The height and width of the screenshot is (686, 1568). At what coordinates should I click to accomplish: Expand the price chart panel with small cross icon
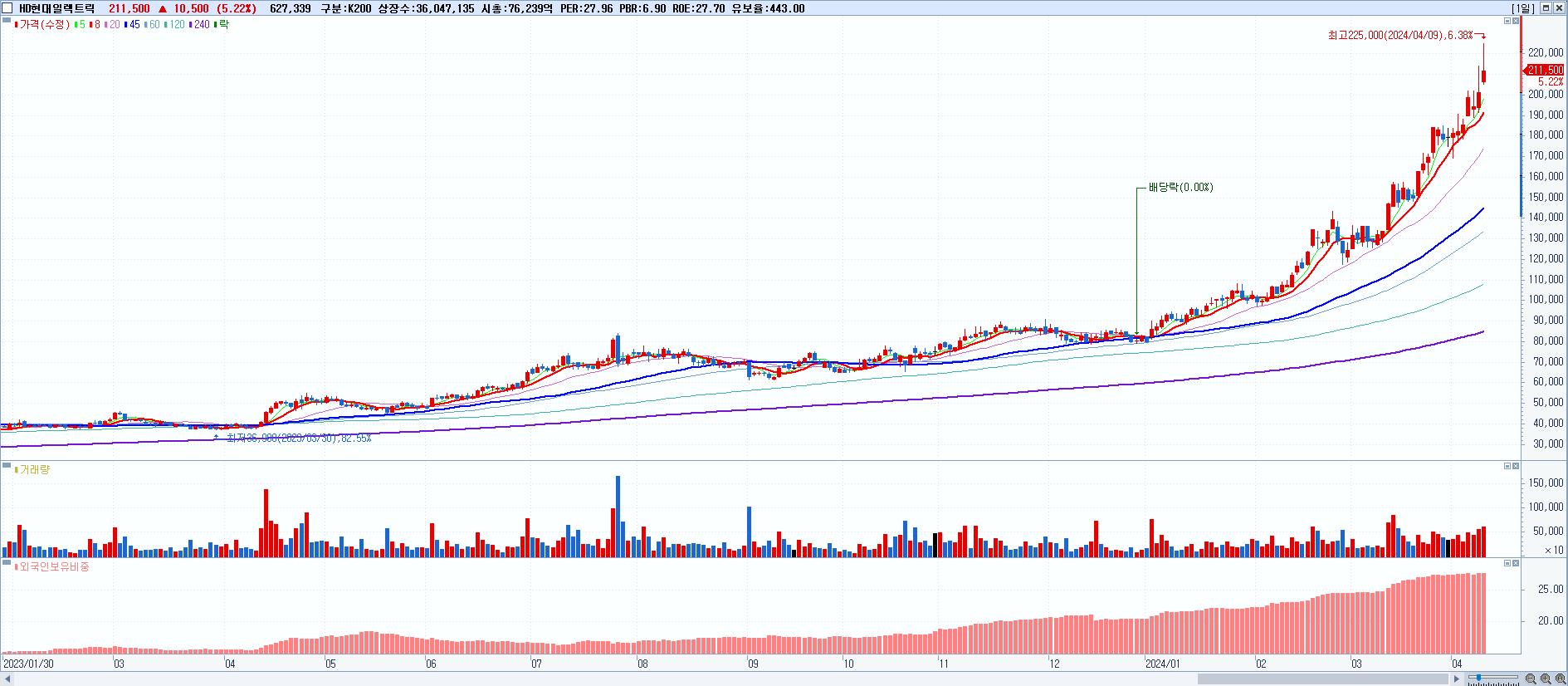pos(1516,21)
